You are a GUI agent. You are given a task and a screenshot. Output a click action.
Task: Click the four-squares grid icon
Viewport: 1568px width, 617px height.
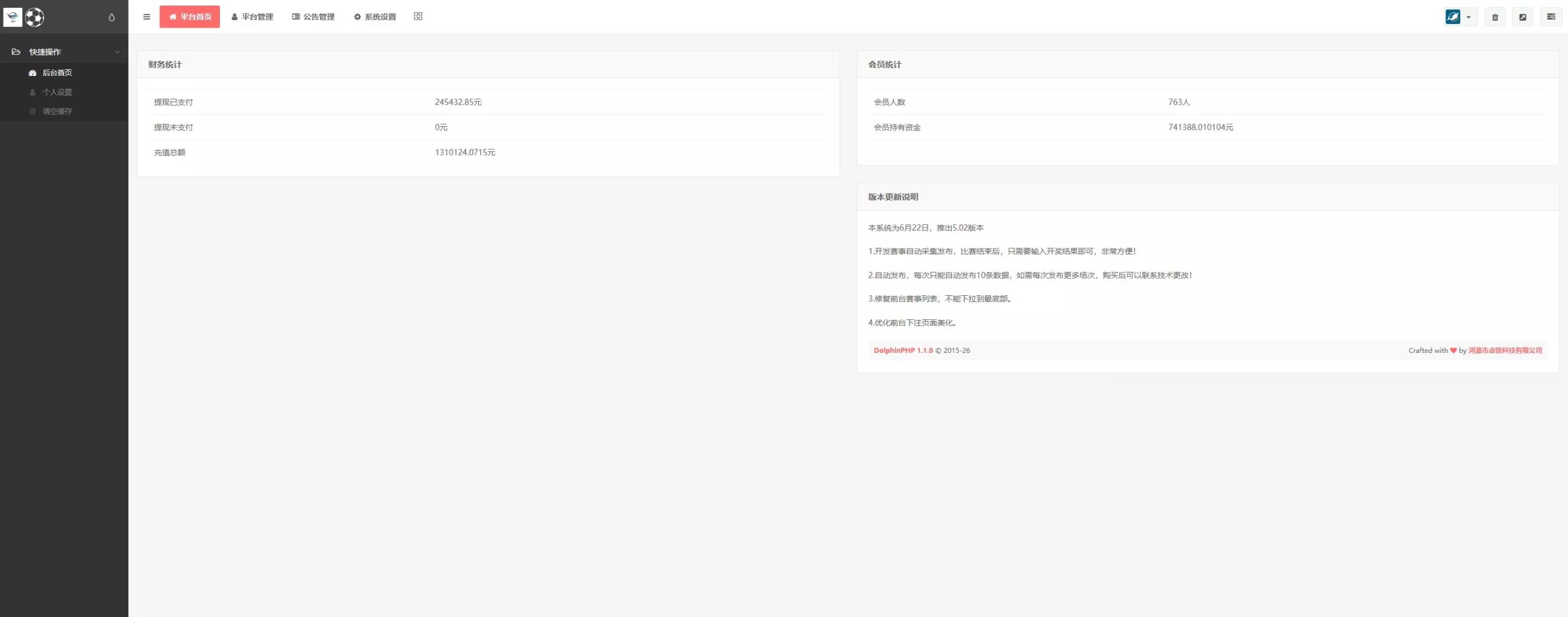click(x=418, y=17)
